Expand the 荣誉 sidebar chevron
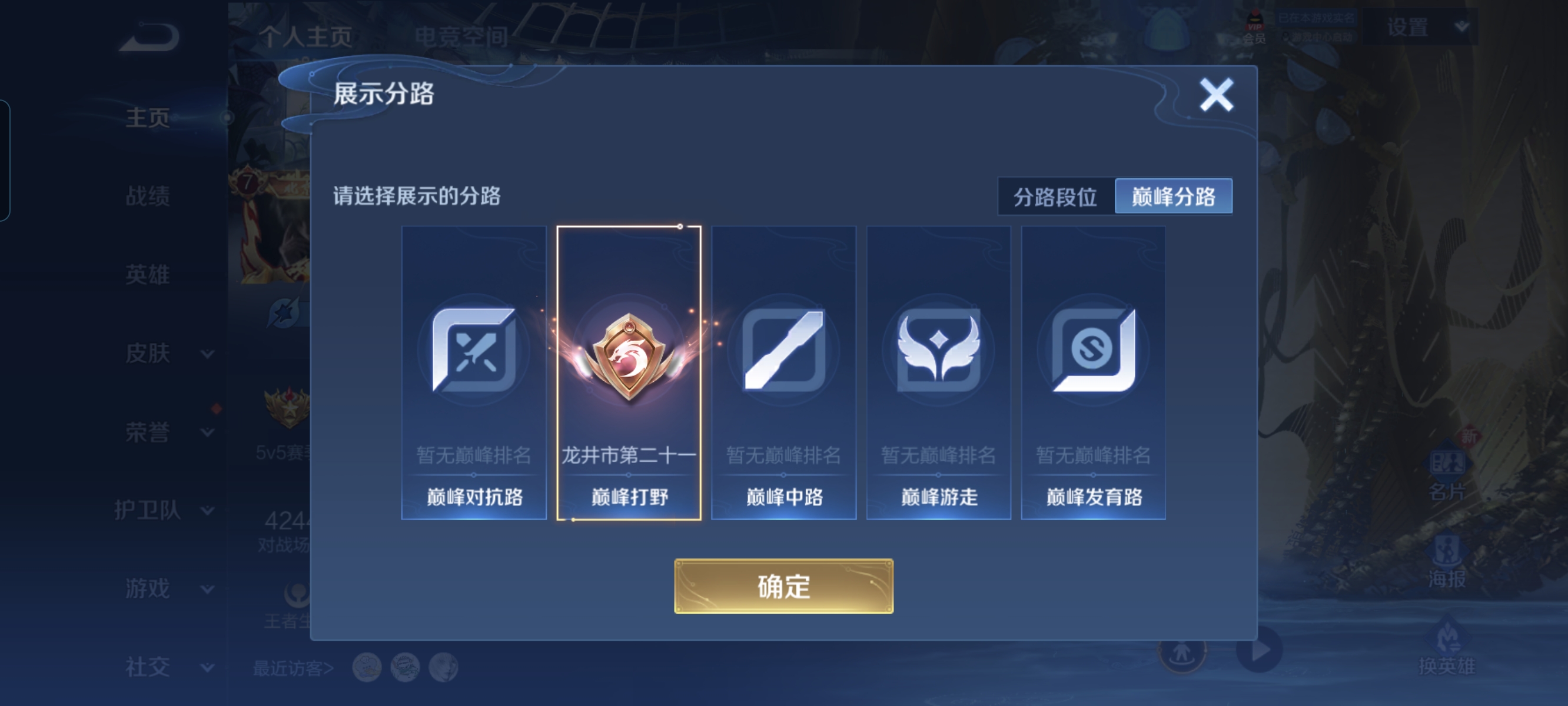 point(208,432)
